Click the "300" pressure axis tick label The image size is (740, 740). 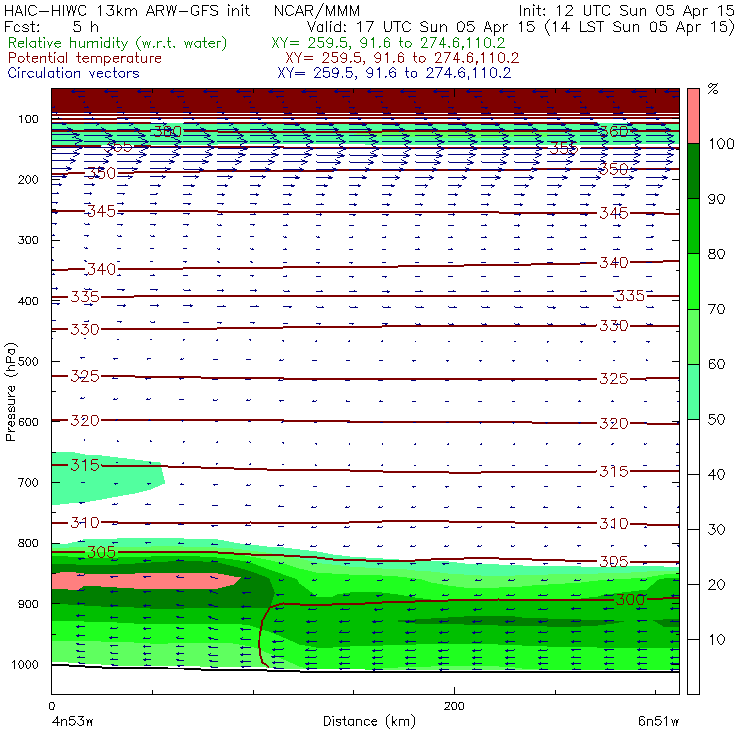click(28, 240)
